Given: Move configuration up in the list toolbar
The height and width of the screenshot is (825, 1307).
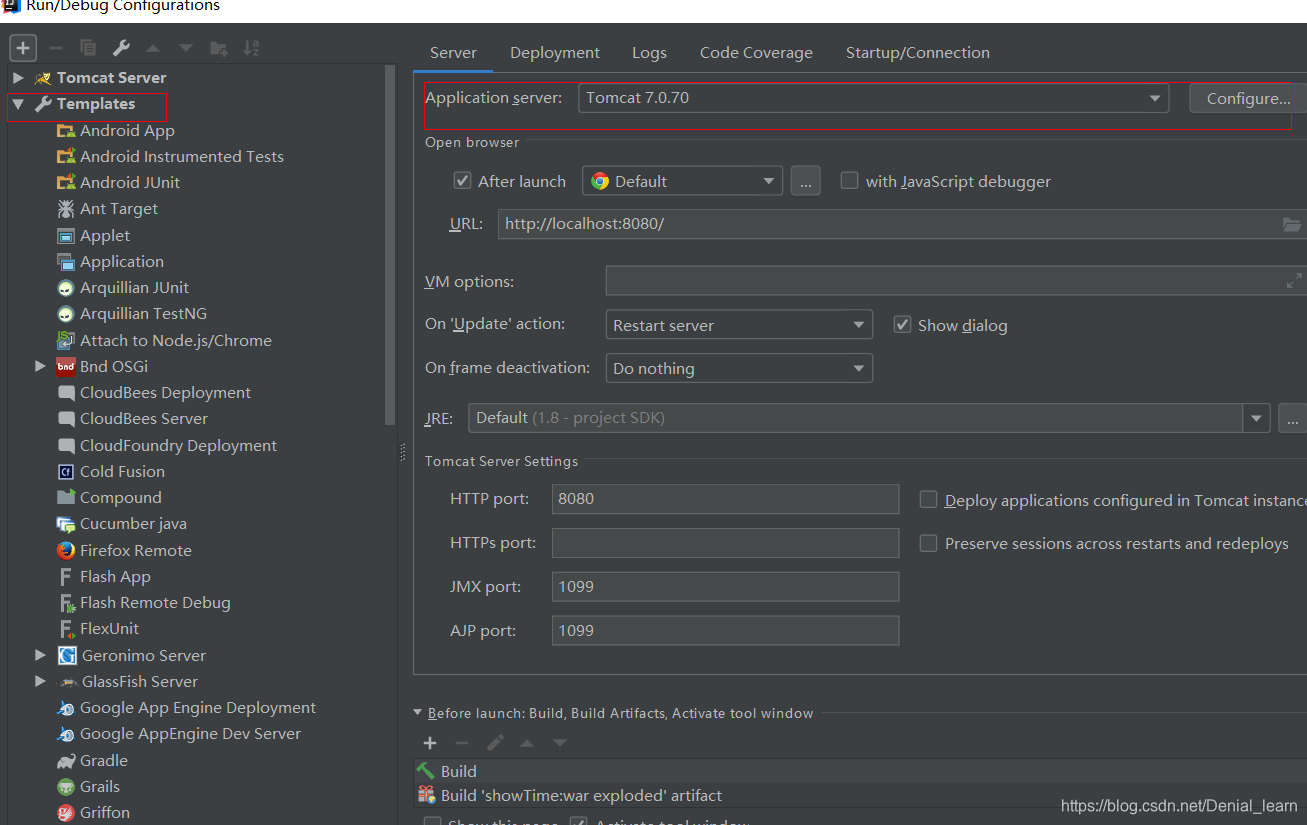Looking at the screenshot, I should click(153, 48).
